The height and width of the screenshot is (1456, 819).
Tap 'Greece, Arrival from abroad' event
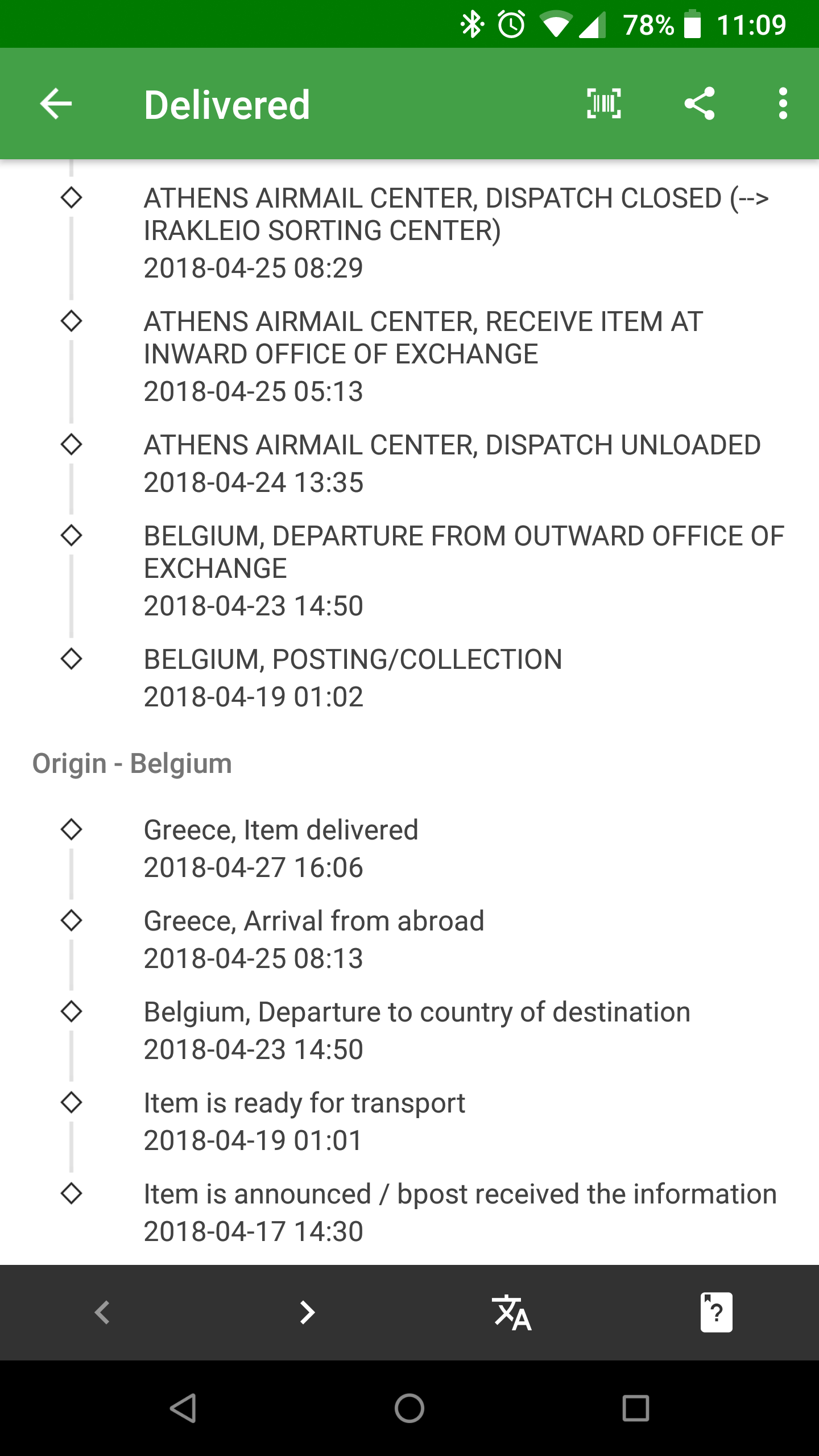[314, 938]
